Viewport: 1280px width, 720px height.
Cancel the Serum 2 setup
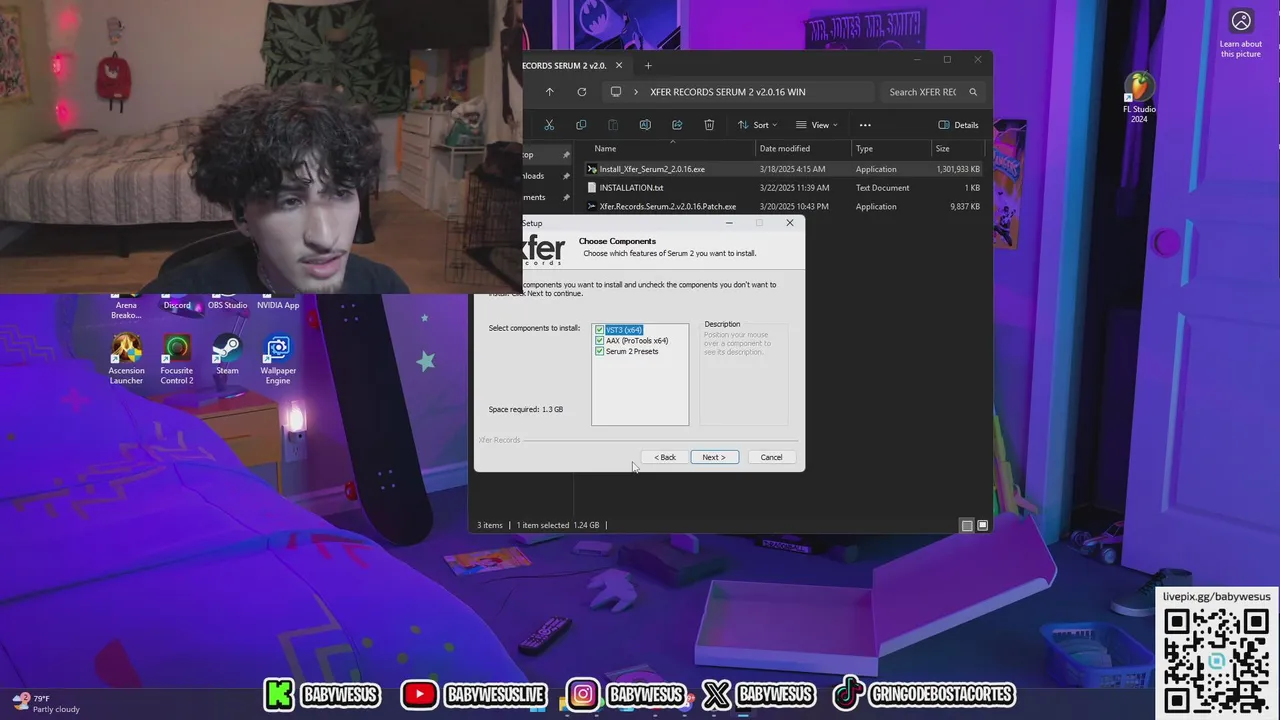click(771, 457)
